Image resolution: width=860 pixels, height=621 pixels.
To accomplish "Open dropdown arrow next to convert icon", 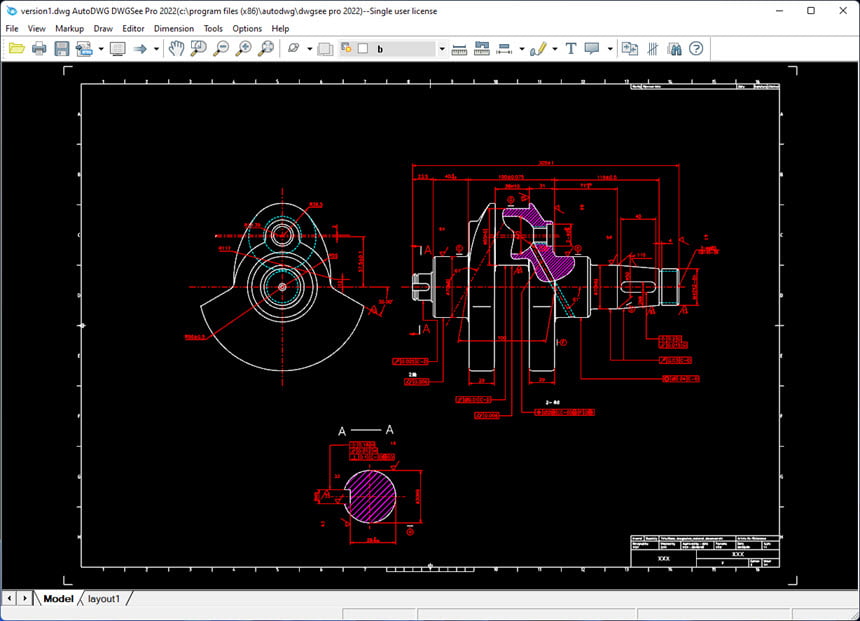I will click(101, 49).
